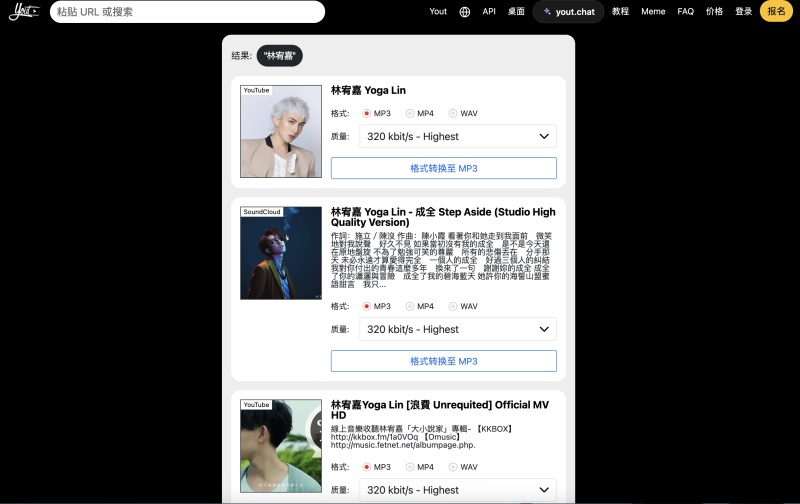Viewport: 800px width, 504px height.
Task: Select MP3 format for 浪費 Unrequited result
Action: click(x=366, y=467)
